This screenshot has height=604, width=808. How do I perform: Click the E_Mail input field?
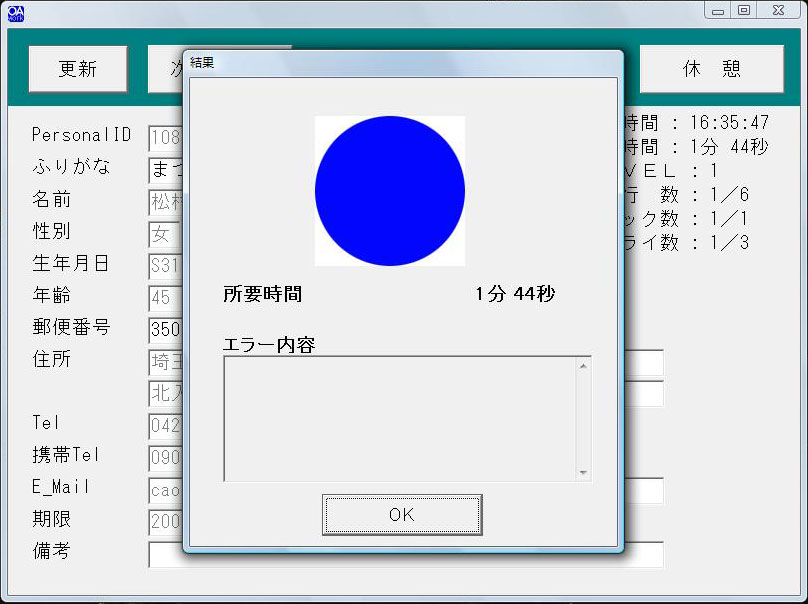click(165, 490)
